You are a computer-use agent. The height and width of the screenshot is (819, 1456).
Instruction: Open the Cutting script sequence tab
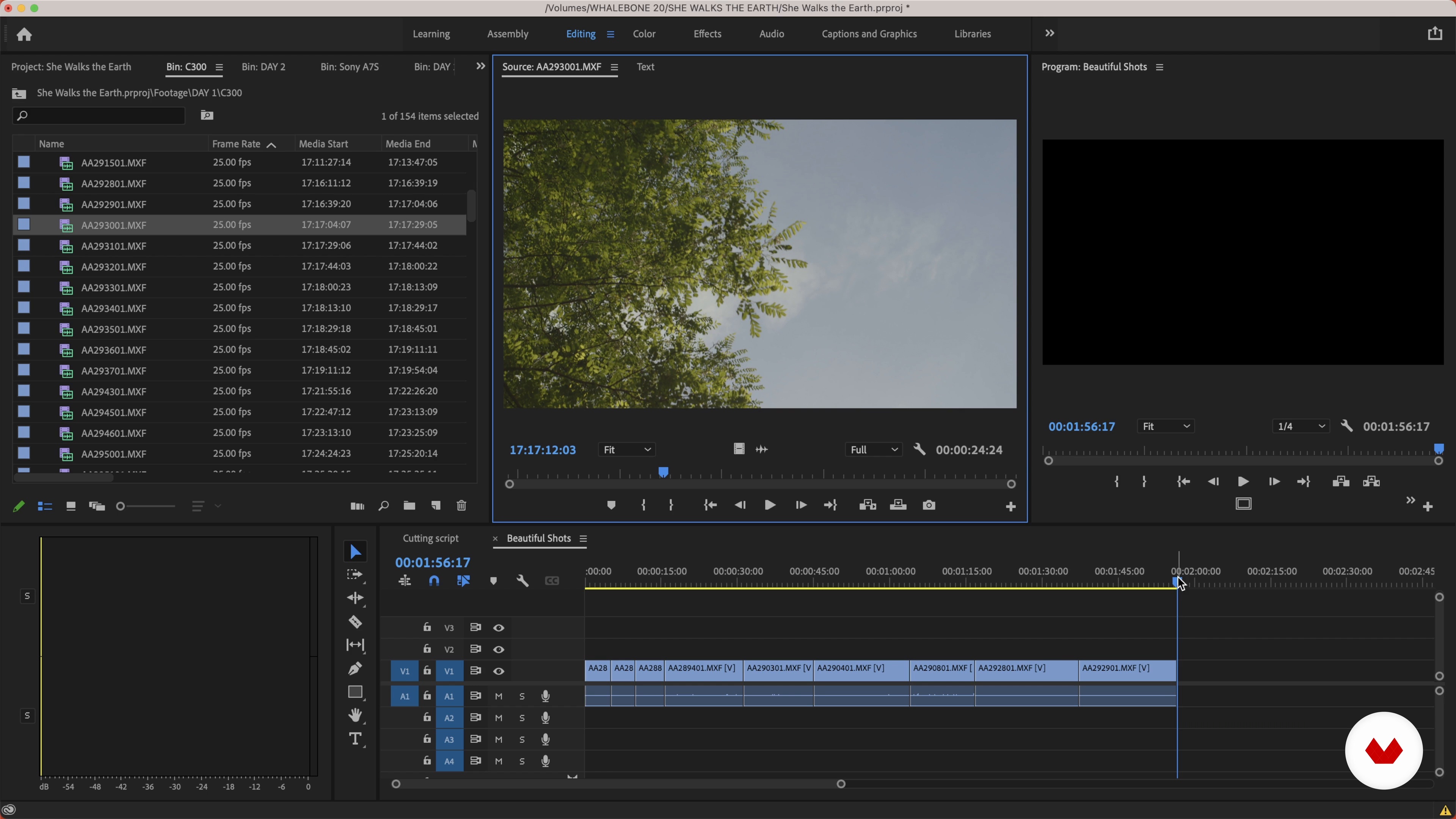430,539
